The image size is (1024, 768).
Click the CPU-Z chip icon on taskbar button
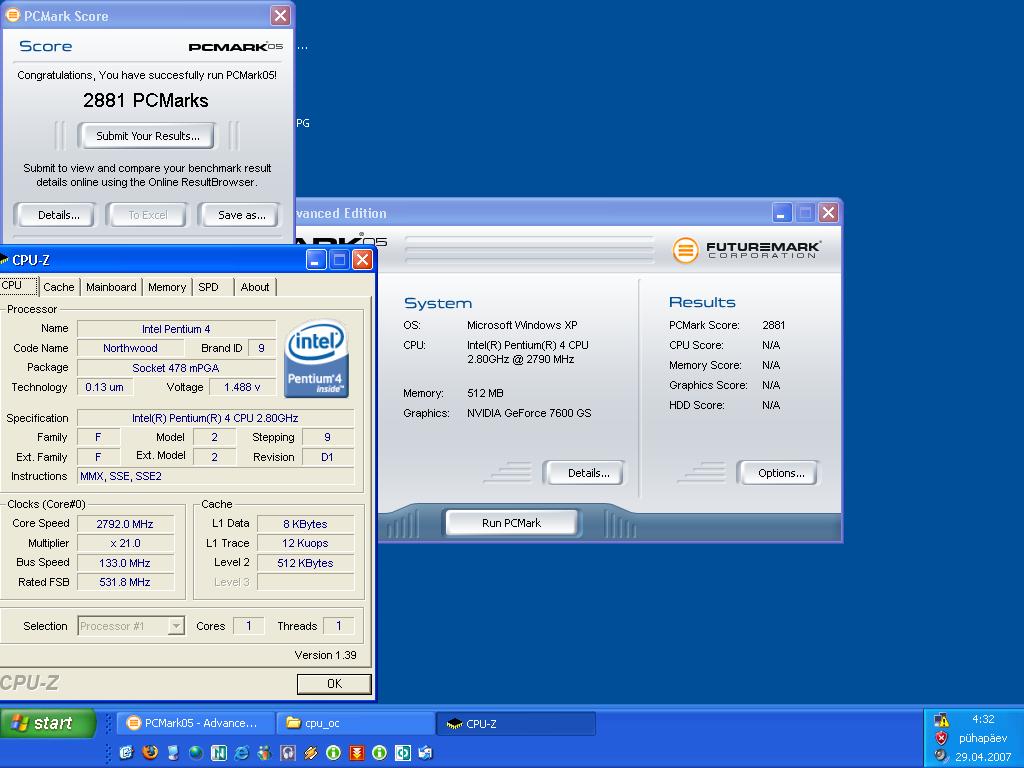coord(454,724)
